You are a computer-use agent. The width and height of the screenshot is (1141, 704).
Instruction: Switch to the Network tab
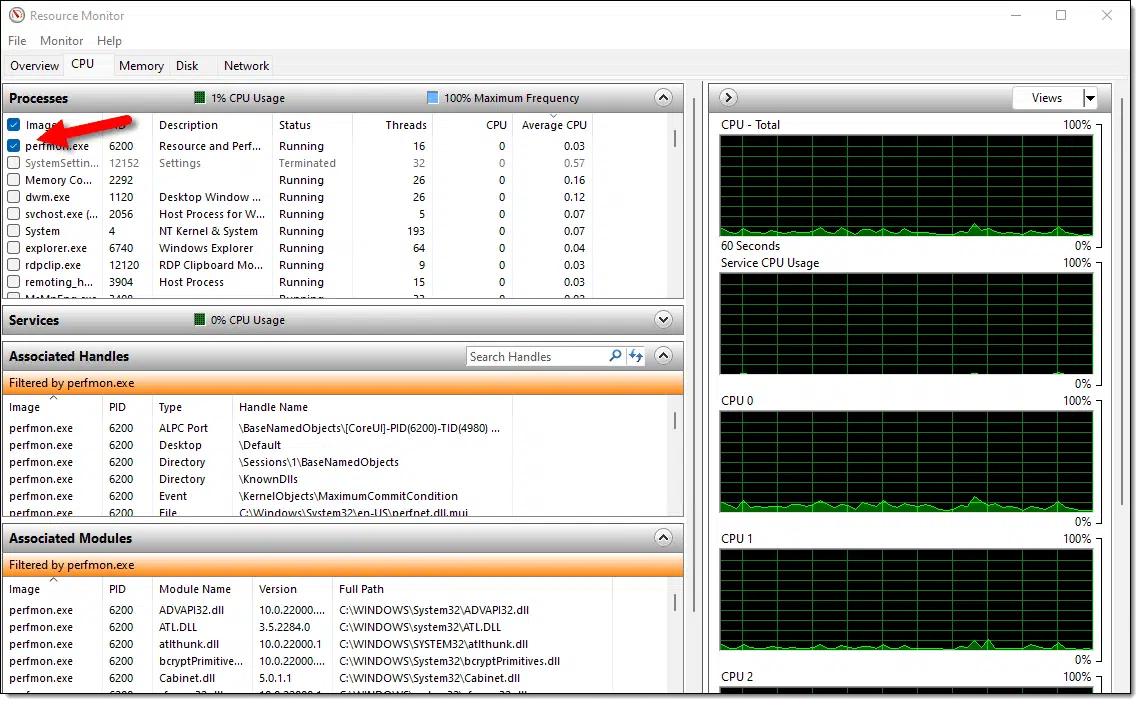point(247,66)
